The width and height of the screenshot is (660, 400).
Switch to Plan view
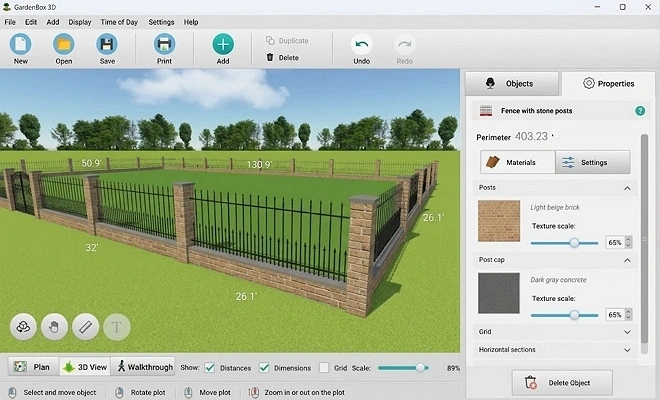34,367
